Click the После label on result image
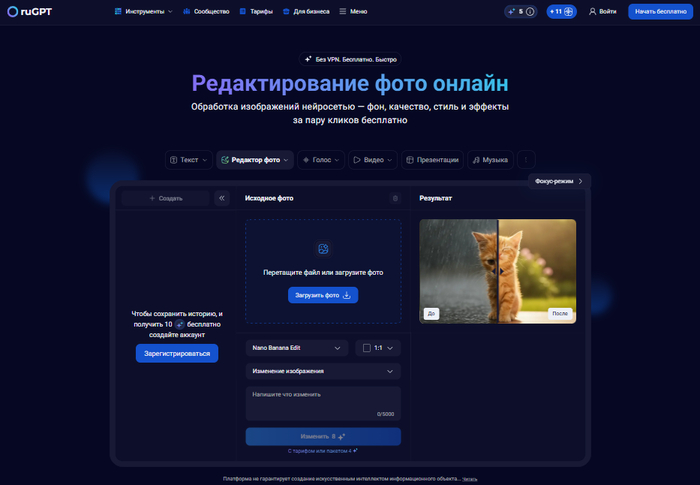The width and height of the screenshot is (700, 485). (560, 313)
